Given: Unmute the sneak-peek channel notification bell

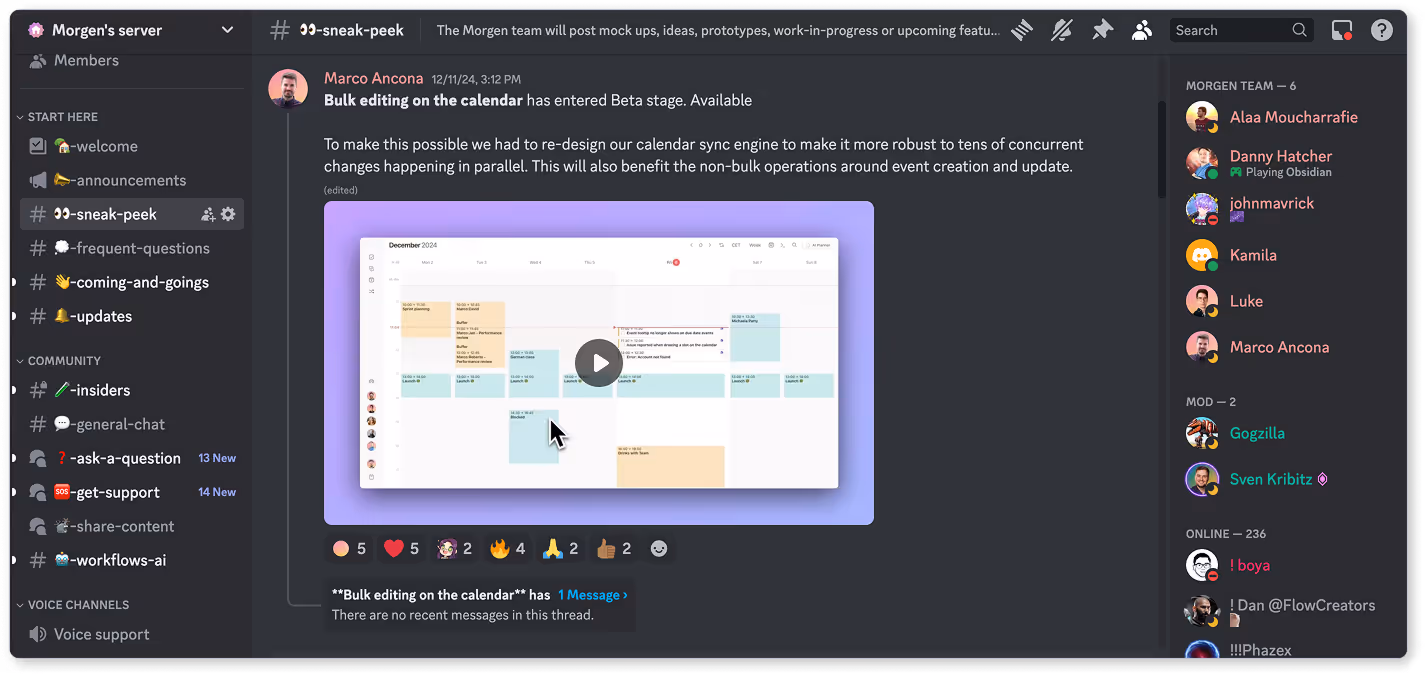Looking at the screenshot, I should [1062, 30].
